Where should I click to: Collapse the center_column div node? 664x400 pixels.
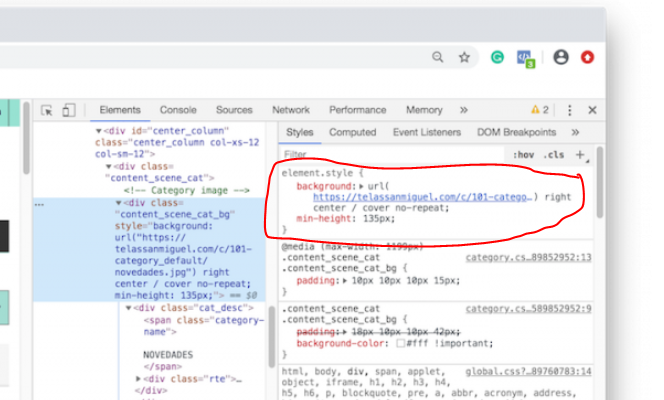99,131
